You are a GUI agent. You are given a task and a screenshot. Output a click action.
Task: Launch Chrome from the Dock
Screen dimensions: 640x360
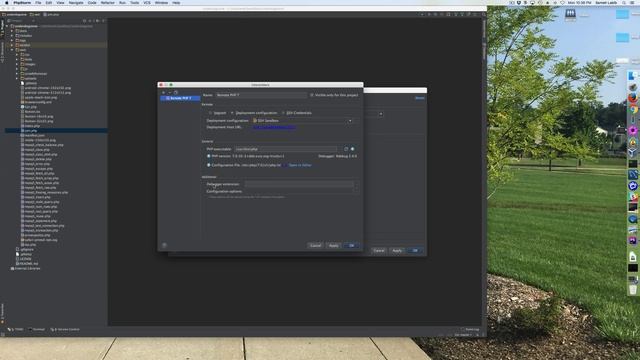tap(633, 109)
